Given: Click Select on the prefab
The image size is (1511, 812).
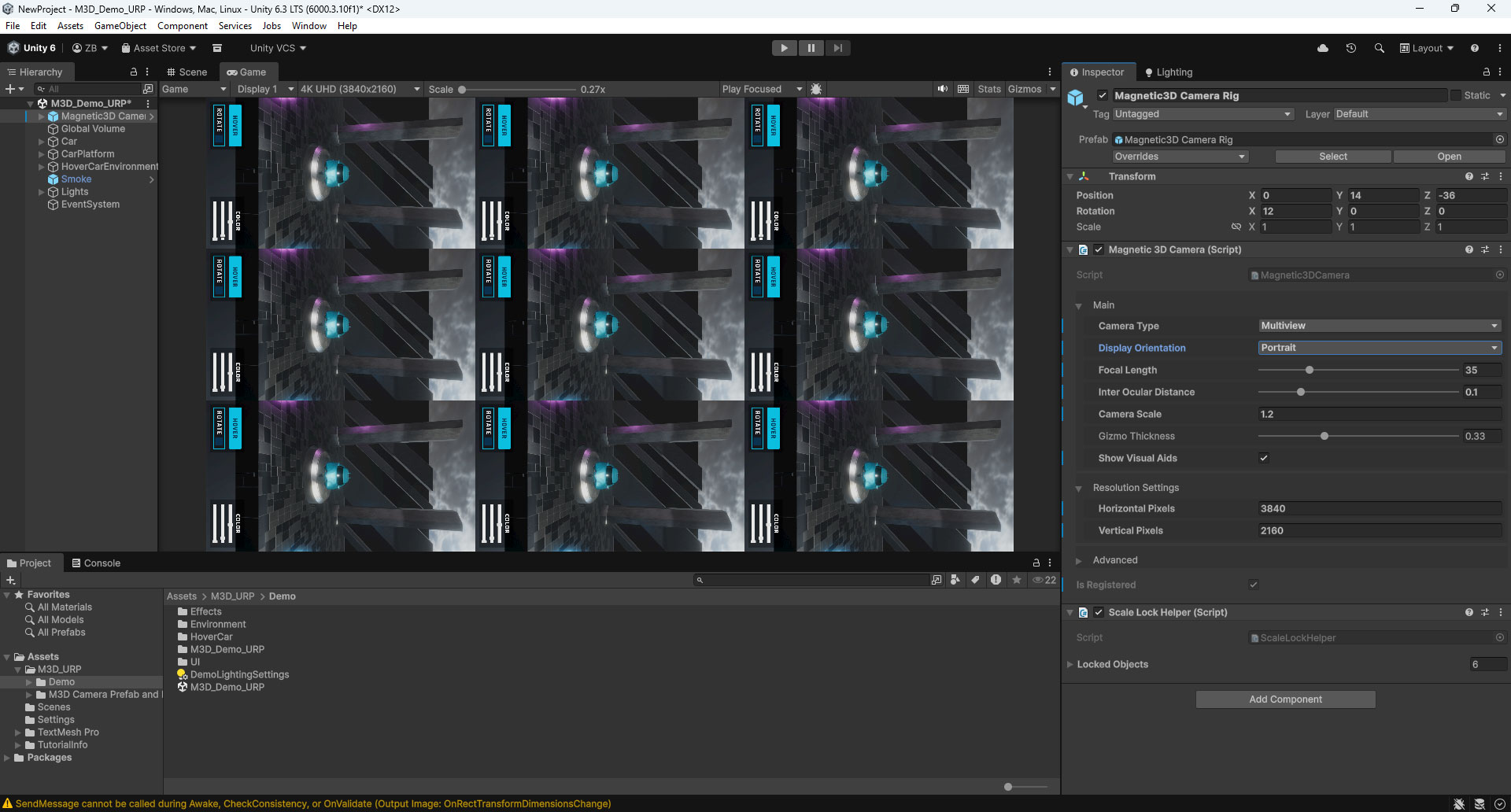Looking at the screenshot, I should pyautogui.click(x=1332, y=156).
